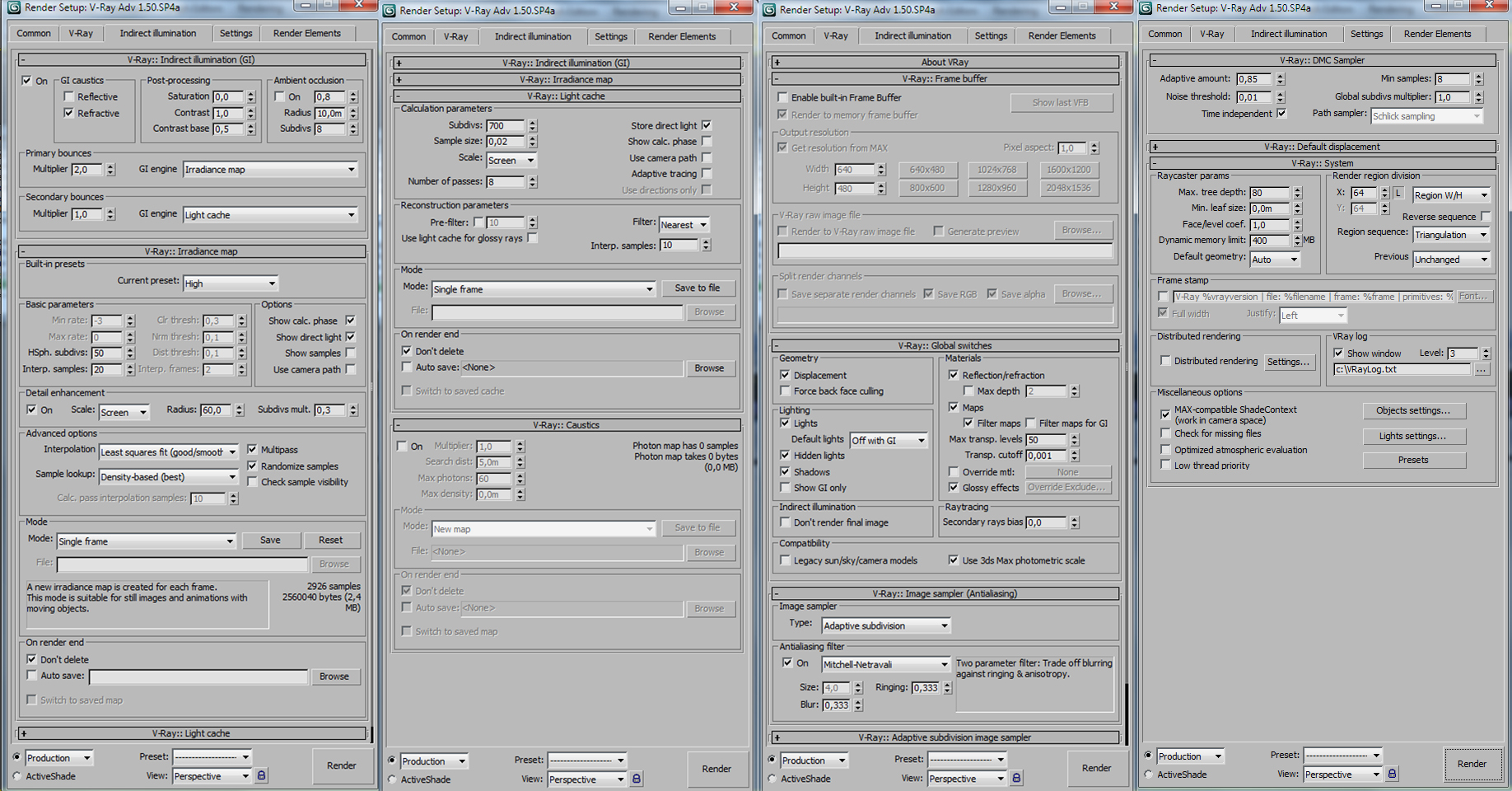Click the Dynamic memory limit field
1512x791 pixels.
(1269, 241)
